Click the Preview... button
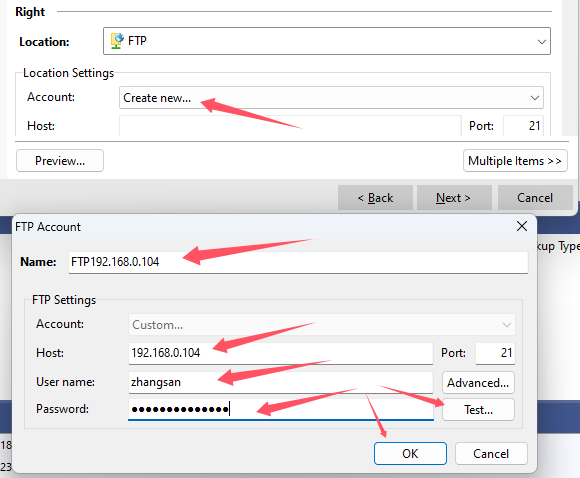This screenshot has height=478, width=580. point(60,161)
